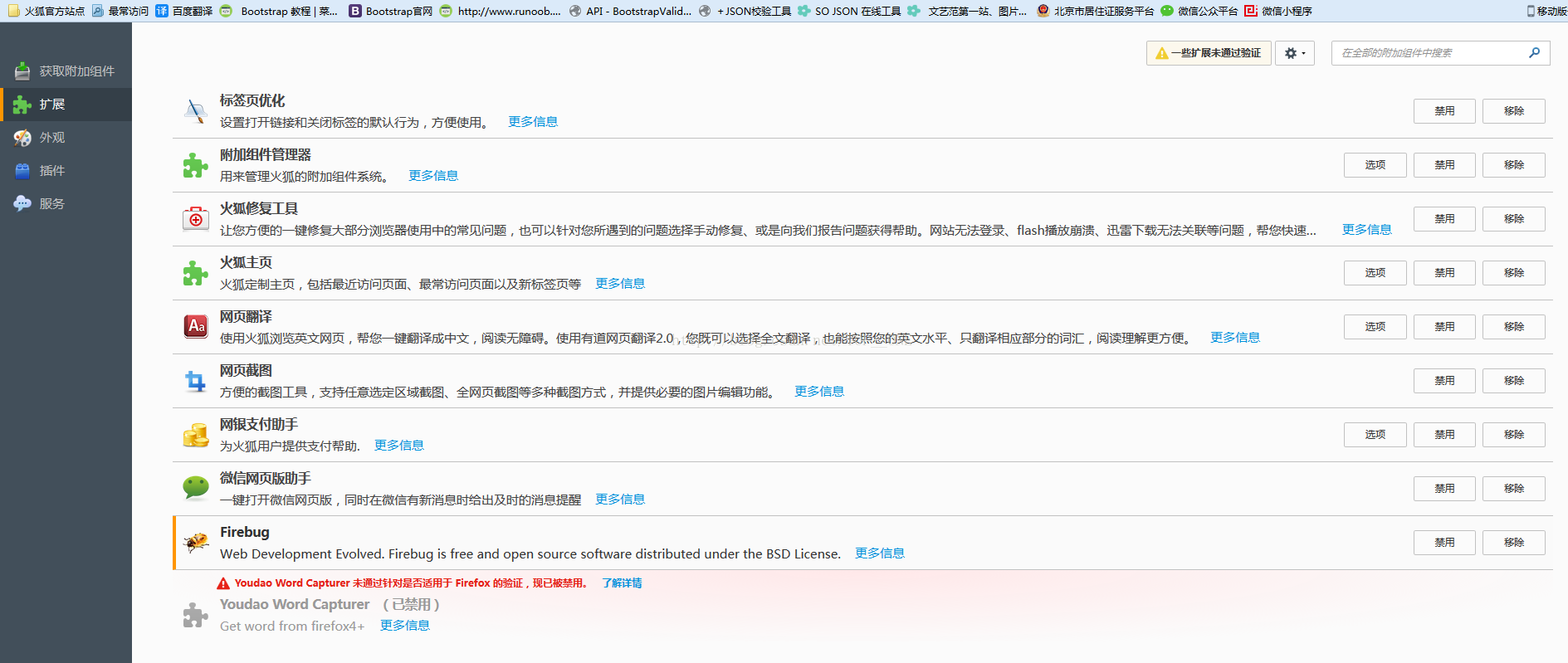Disable 附加组件管理器 extension
The height and width of the screenshot is (663, 1568).
click(1444, 165)
